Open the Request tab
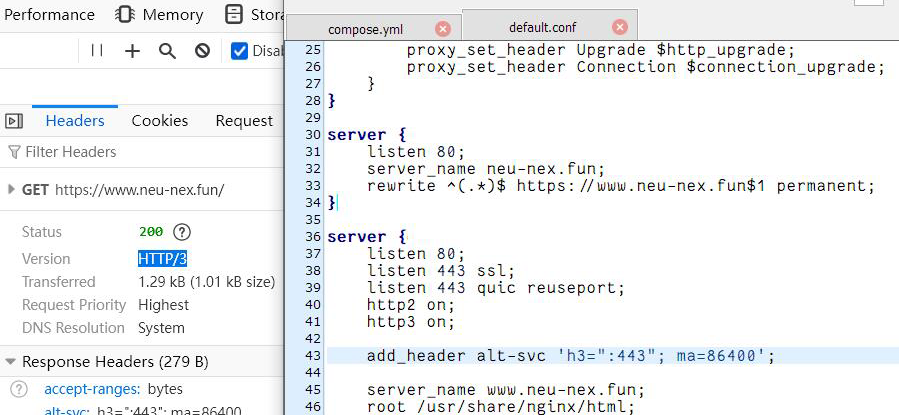The width and height of the screenshot is (899, 415). tap(244, 121)
